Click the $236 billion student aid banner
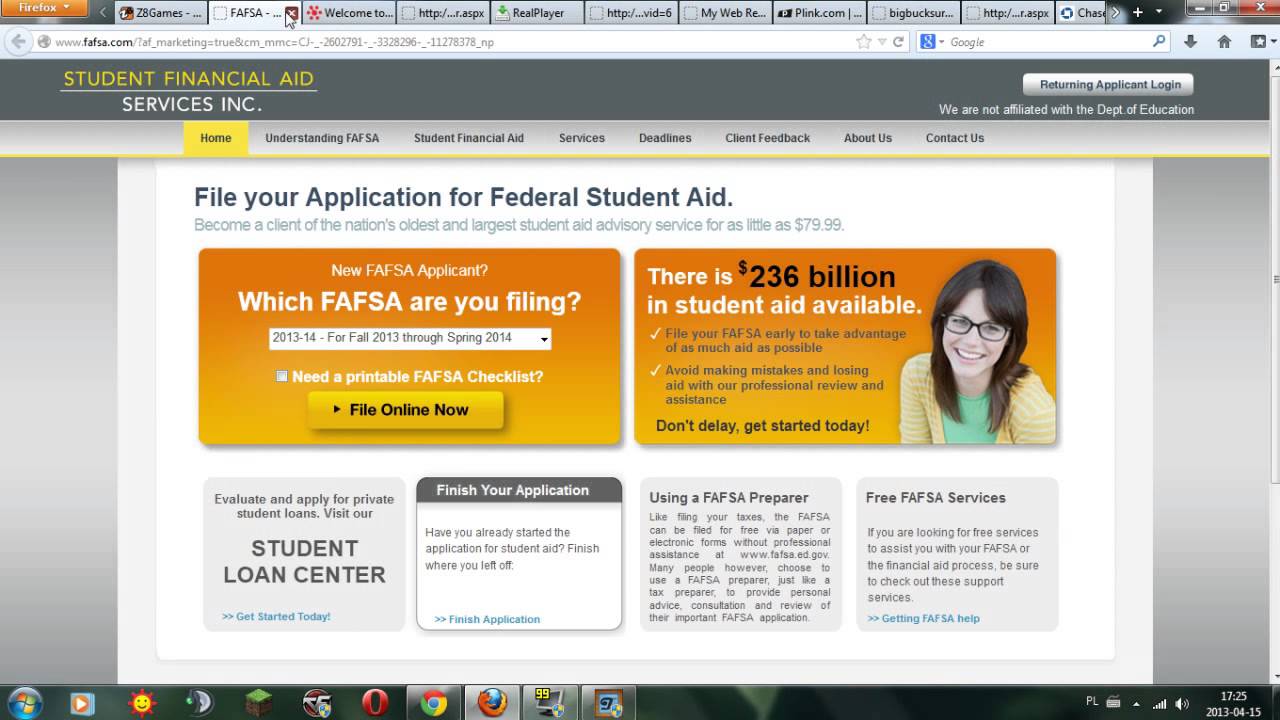The width and height of the screenshot is (1280, 720). point(846,346)
